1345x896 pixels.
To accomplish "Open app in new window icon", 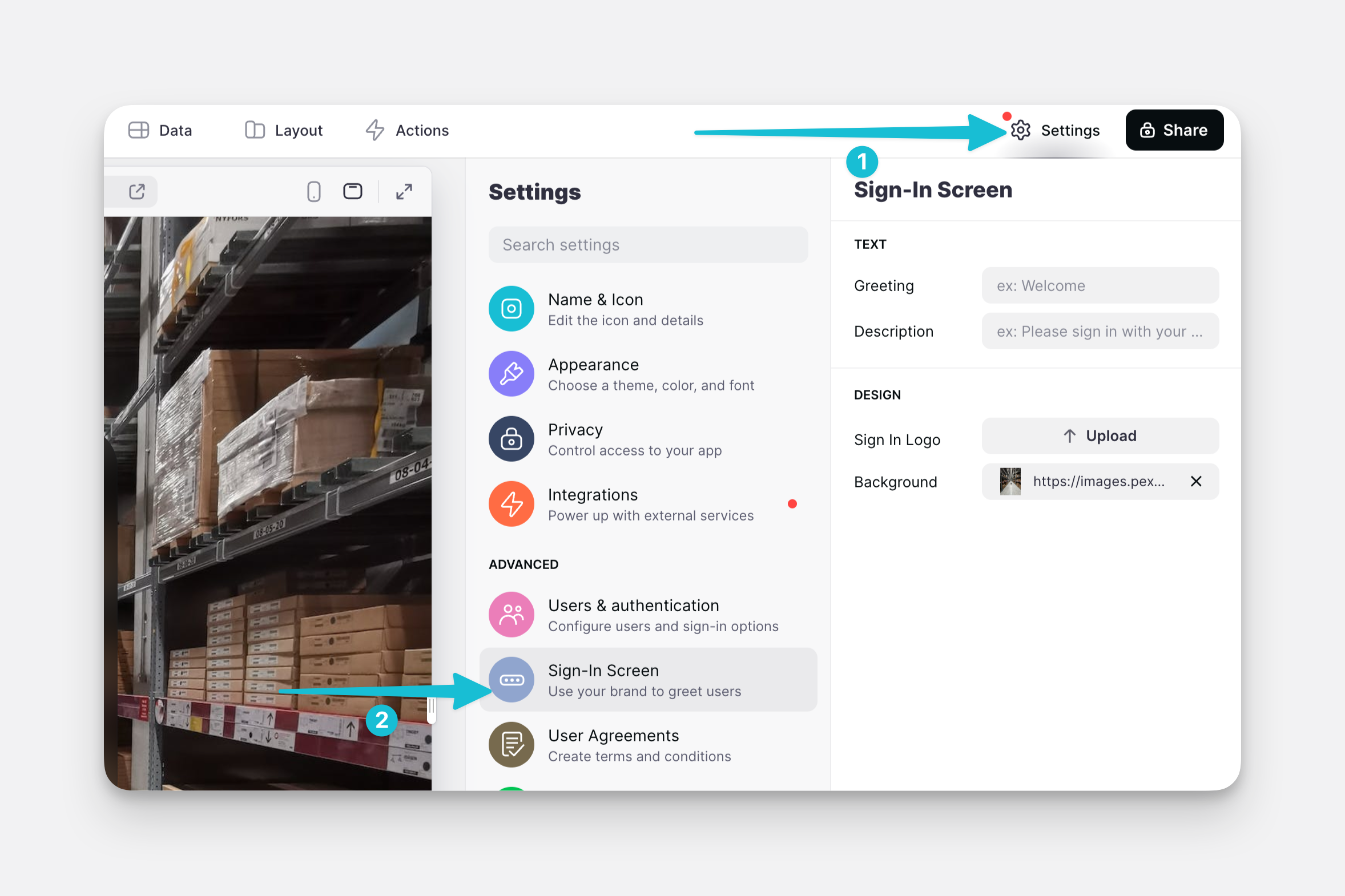I will pos(136,191).
